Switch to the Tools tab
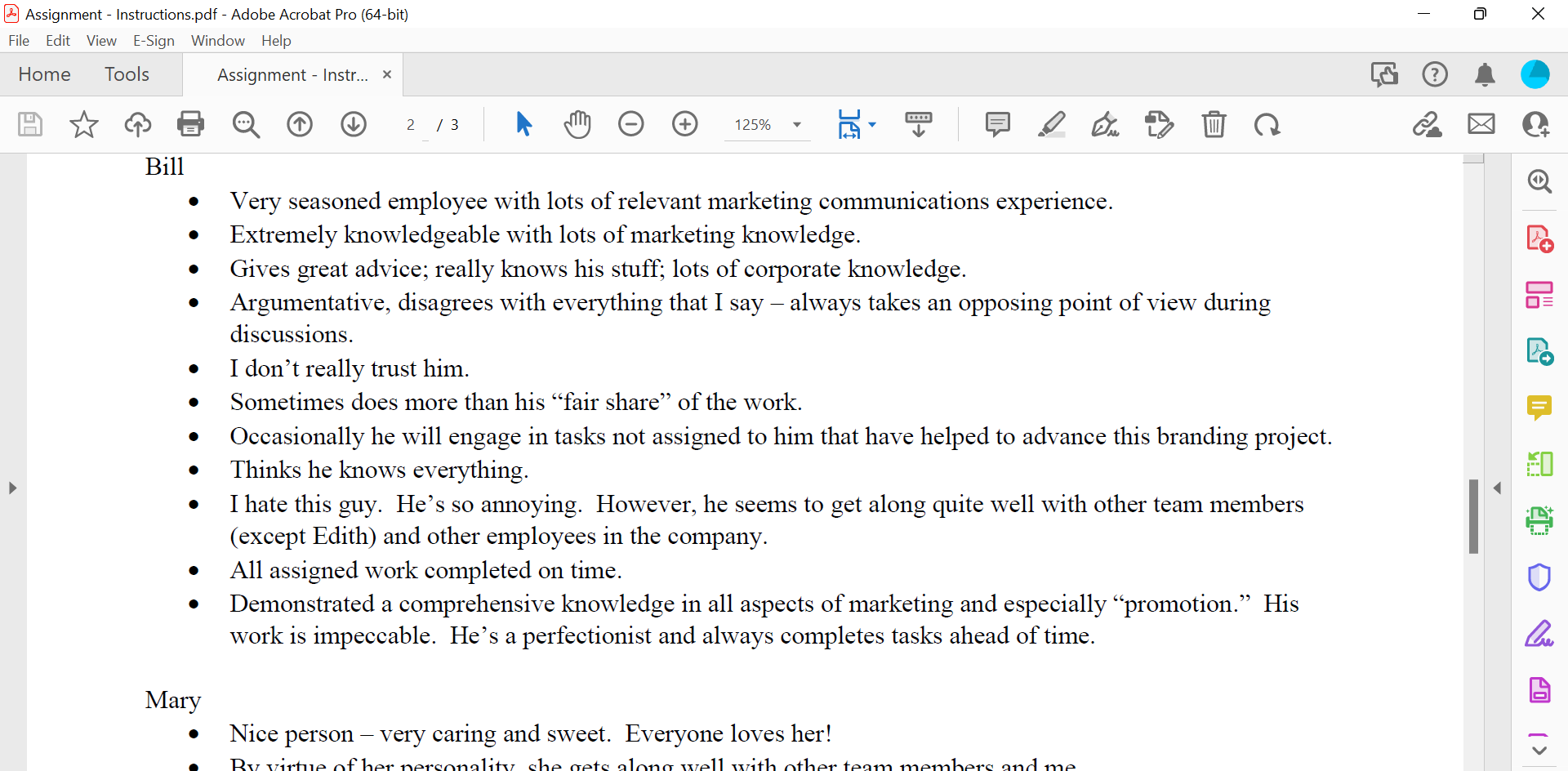Screen dimensions: 1568x771 point(127,74)
